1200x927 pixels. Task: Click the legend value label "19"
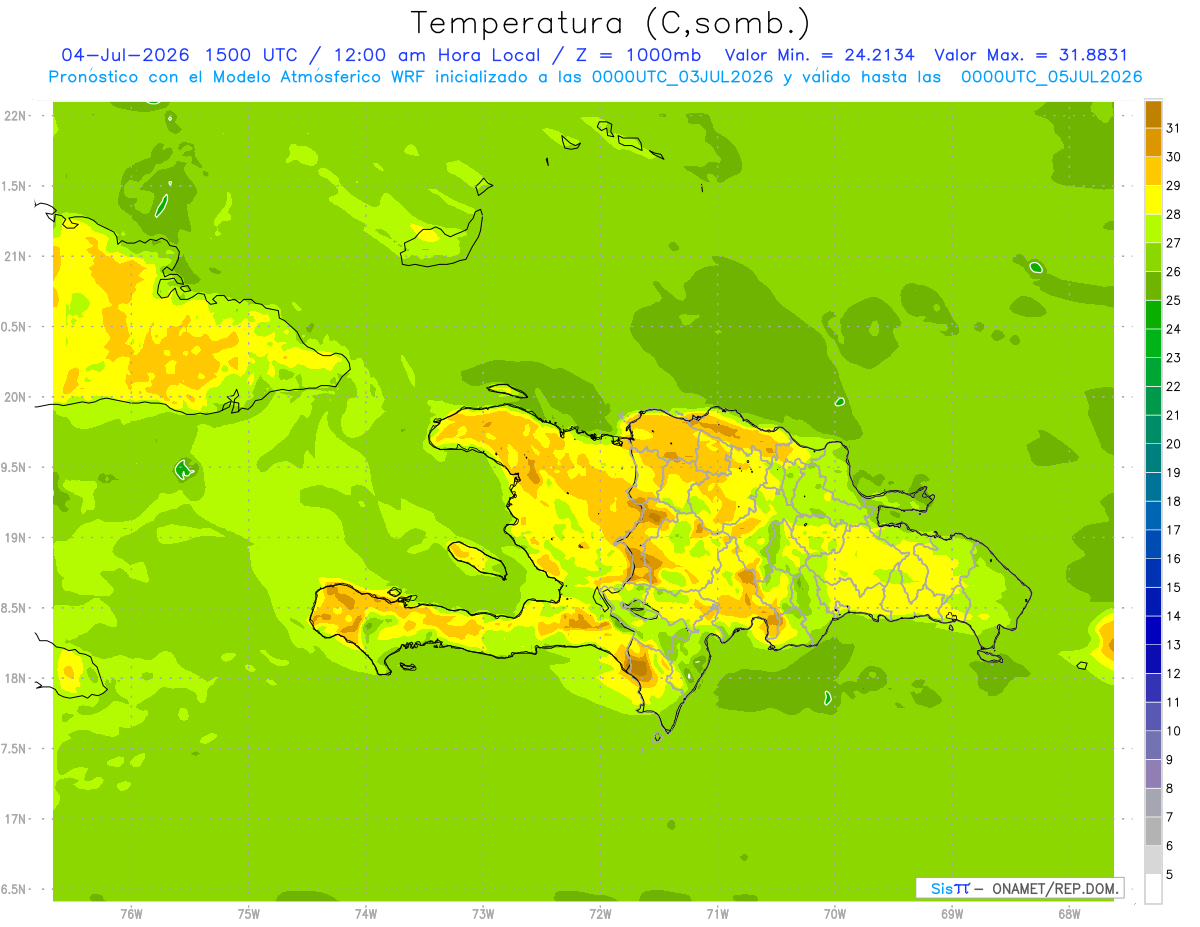[1173, 472]
